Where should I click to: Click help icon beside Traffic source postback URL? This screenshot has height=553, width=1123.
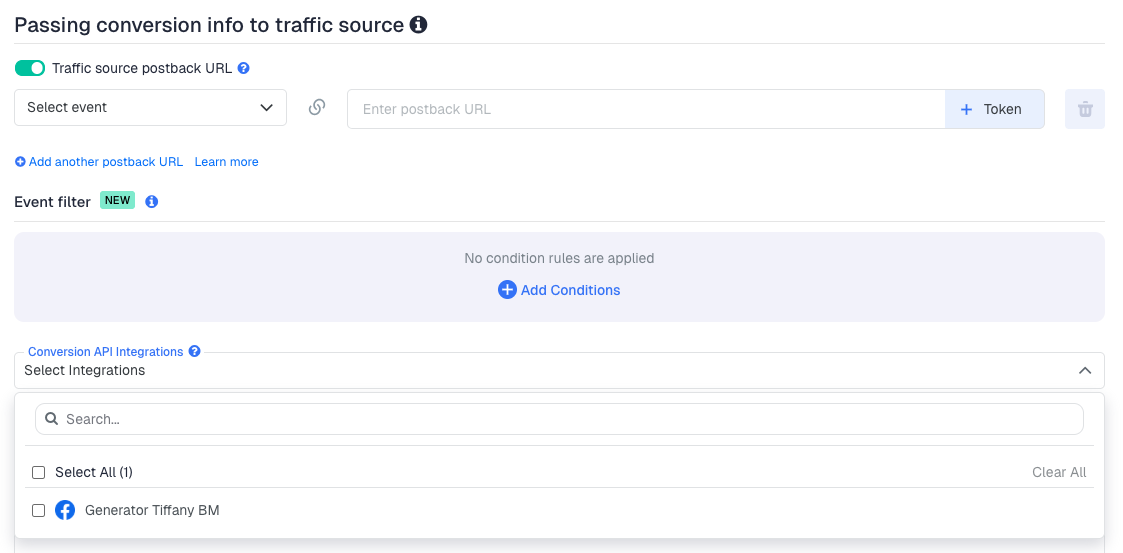coord(243,69)
